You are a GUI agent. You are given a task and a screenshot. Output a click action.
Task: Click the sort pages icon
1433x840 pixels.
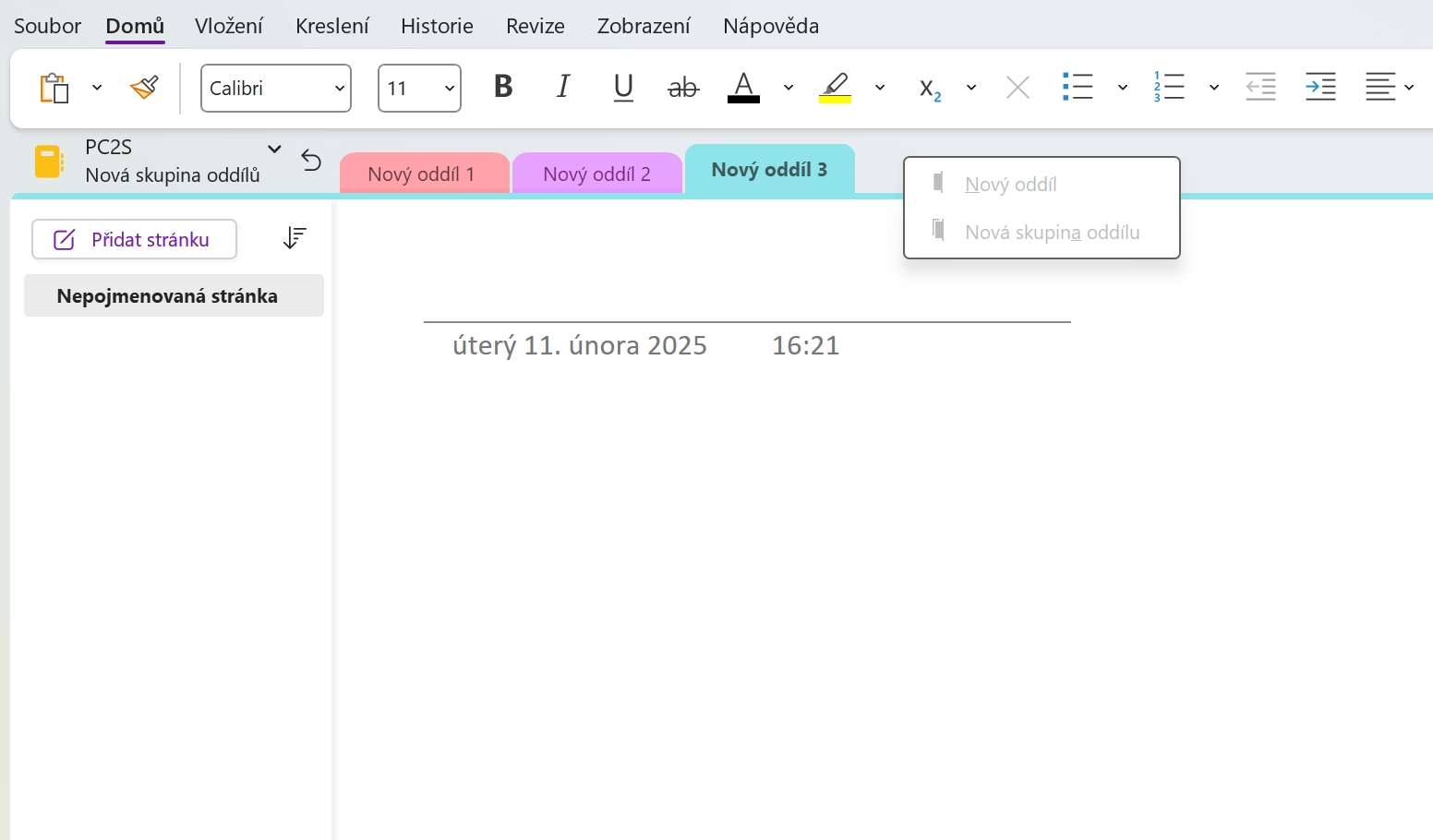[x=295, y=238]
